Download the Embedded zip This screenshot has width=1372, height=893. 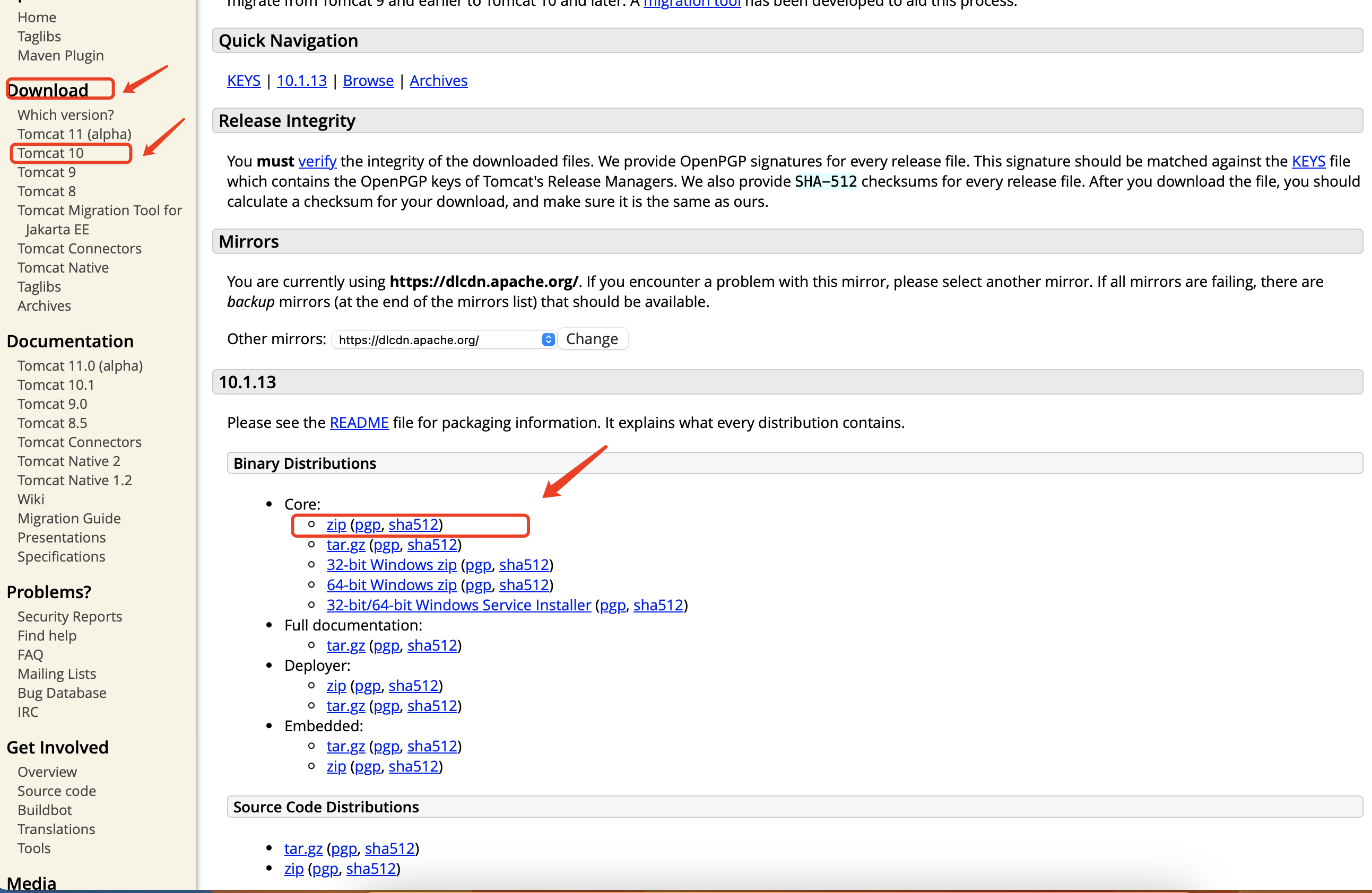point(336,767)
